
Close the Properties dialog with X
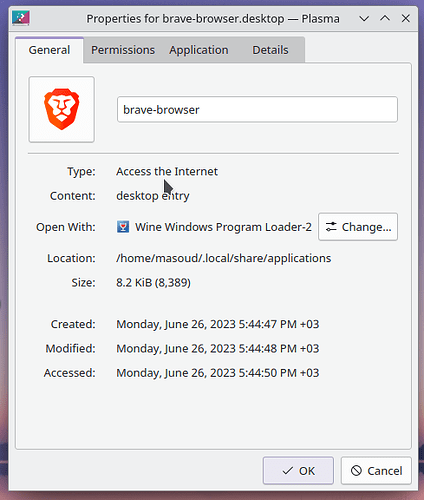406,18
